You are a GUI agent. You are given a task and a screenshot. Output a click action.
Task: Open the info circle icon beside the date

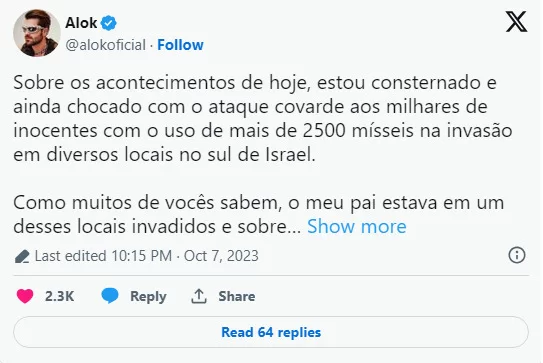pyautogui.click(x=517, y=255)
